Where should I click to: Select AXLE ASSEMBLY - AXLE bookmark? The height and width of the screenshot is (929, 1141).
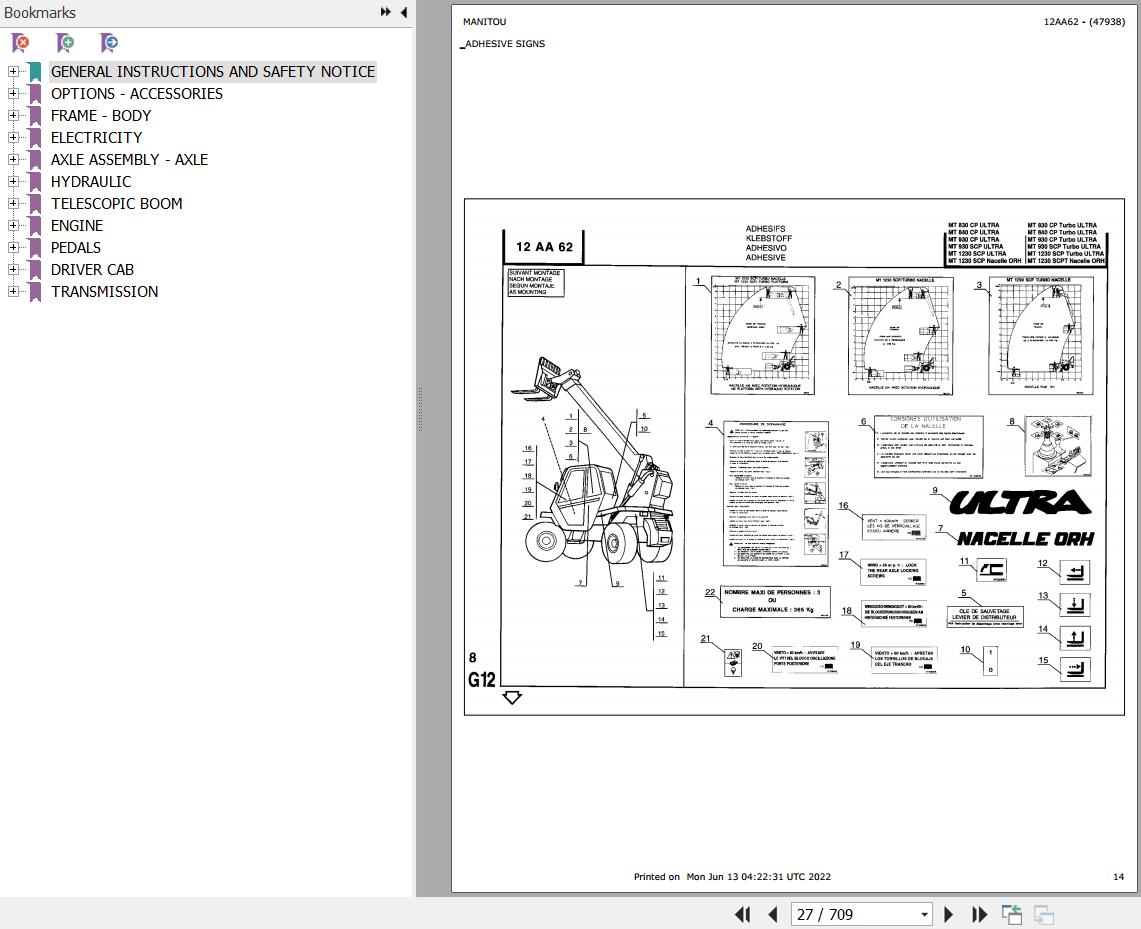point(130,159)
